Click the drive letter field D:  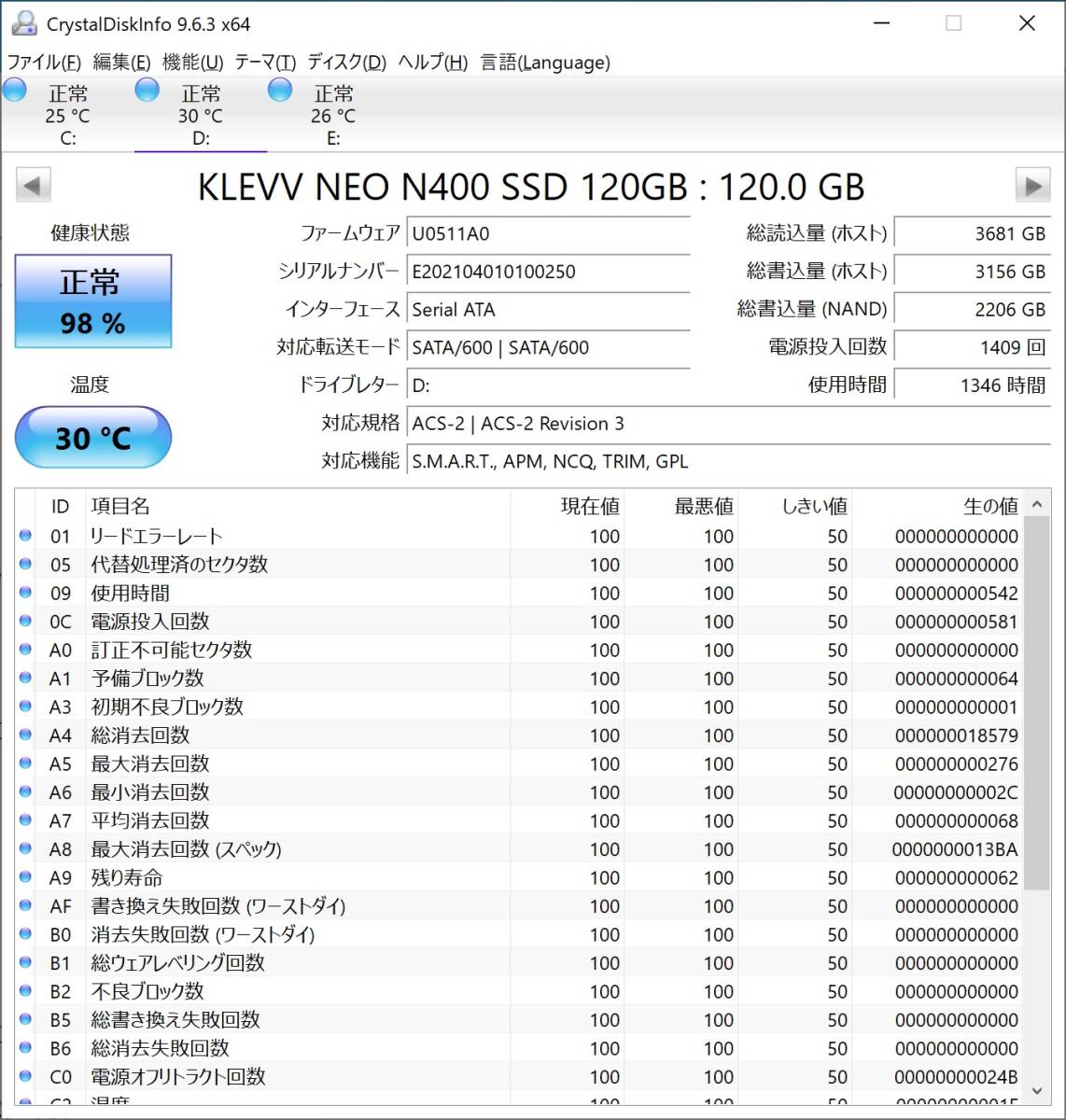pos(549,385)
